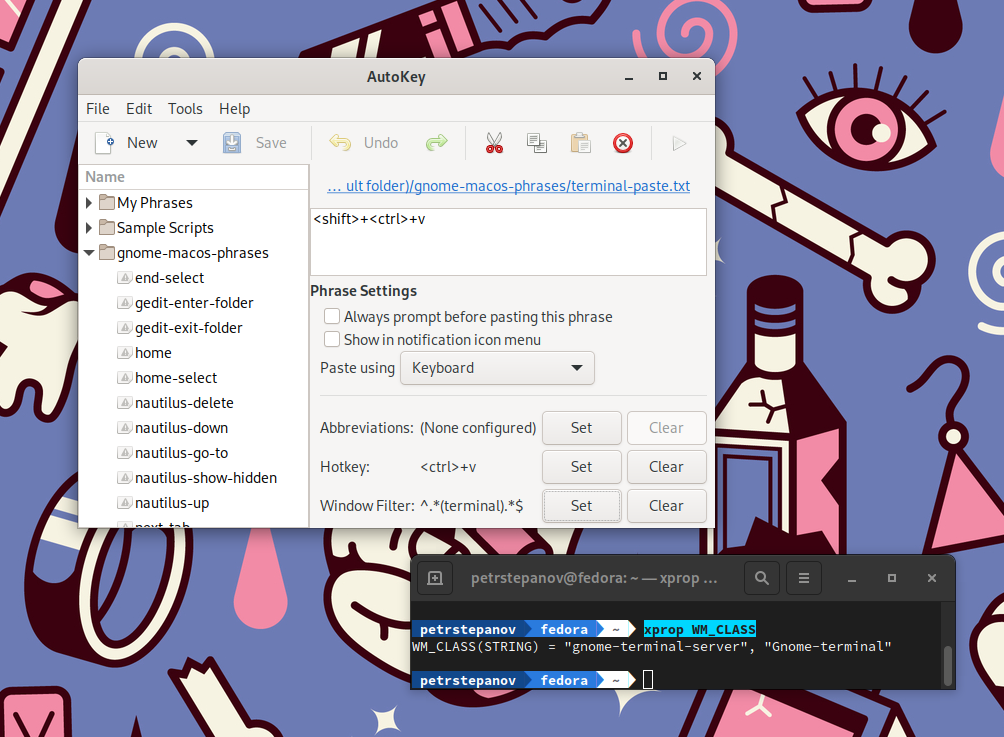Select the gedit-enter-folder phrase

pyautogui.click(x=194, y=303)
